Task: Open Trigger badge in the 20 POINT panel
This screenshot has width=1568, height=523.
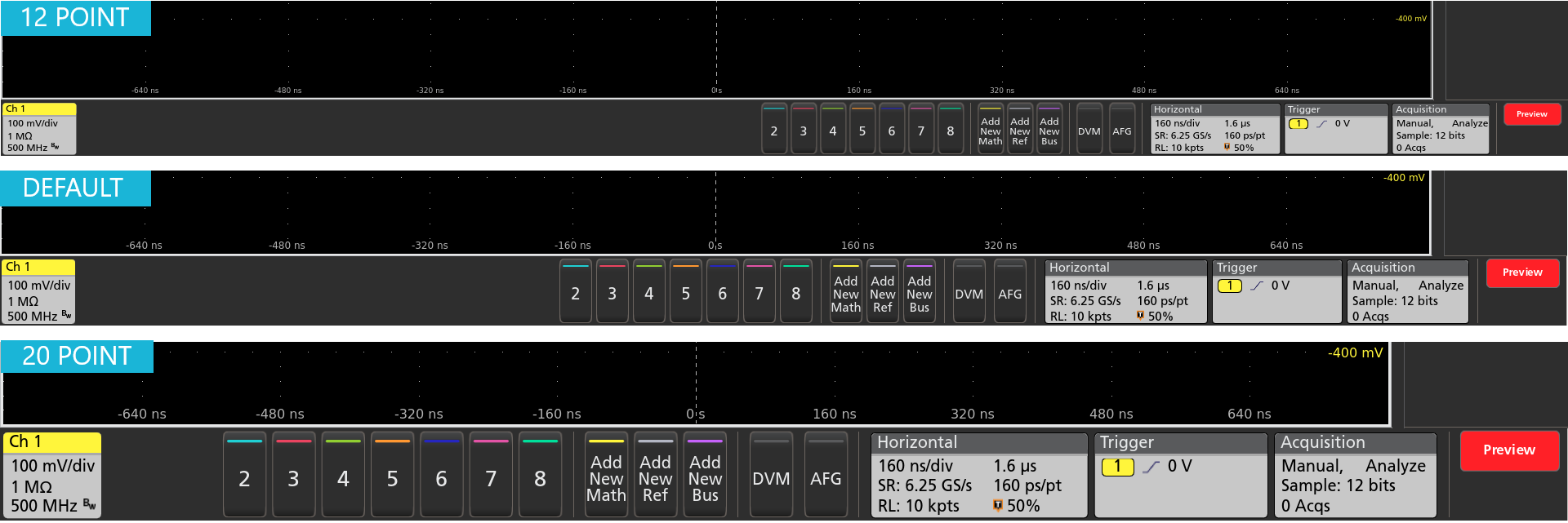Action: (1182, 475)
